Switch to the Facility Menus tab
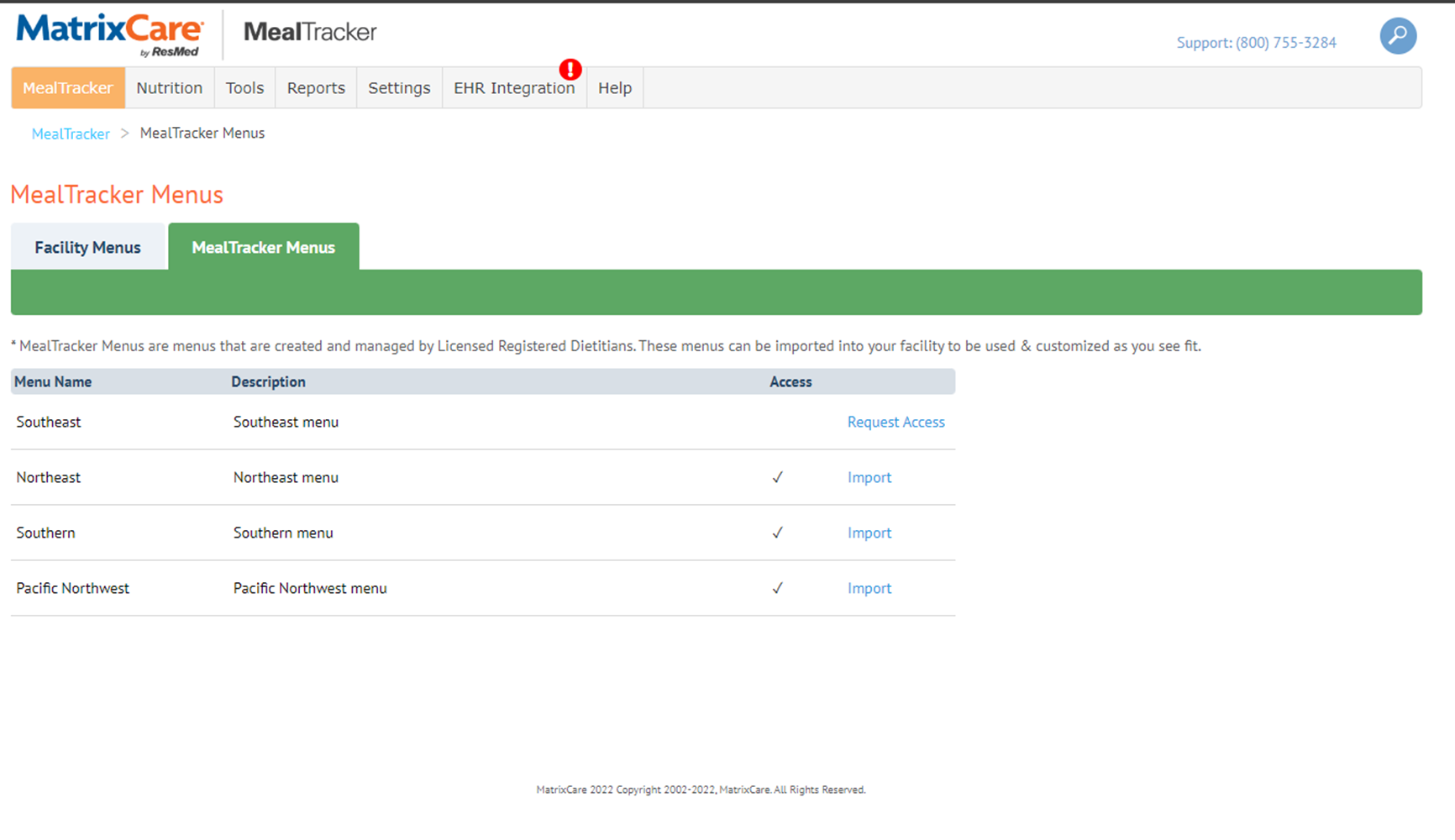This screenshot has height=840, width=1455. point(87,247)
